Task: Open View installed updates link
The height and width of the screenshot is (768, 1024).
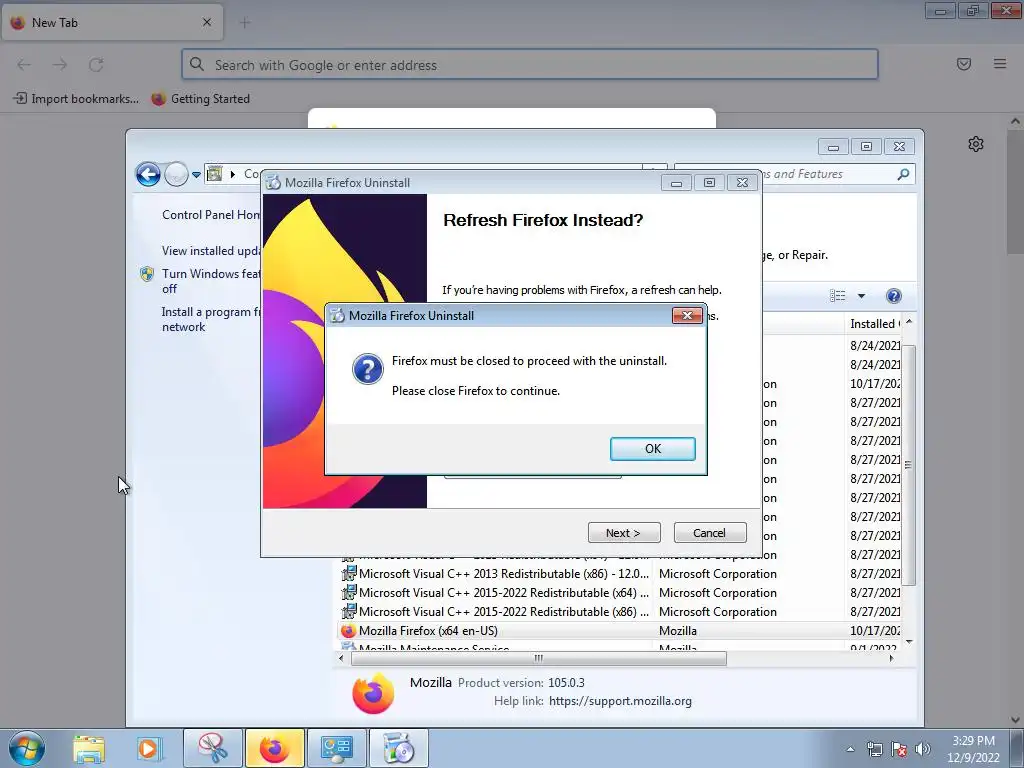Action: click(211, 251)
